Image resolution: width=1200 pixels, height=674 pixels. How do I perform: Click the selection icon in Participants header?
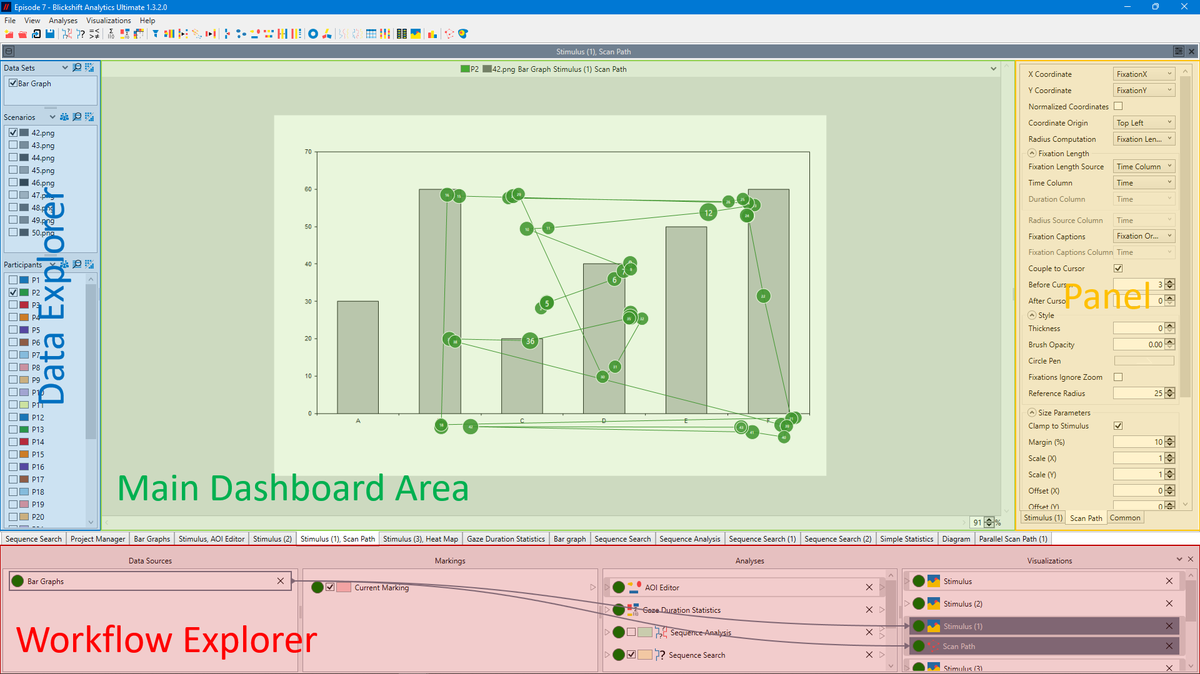(89, 264)
